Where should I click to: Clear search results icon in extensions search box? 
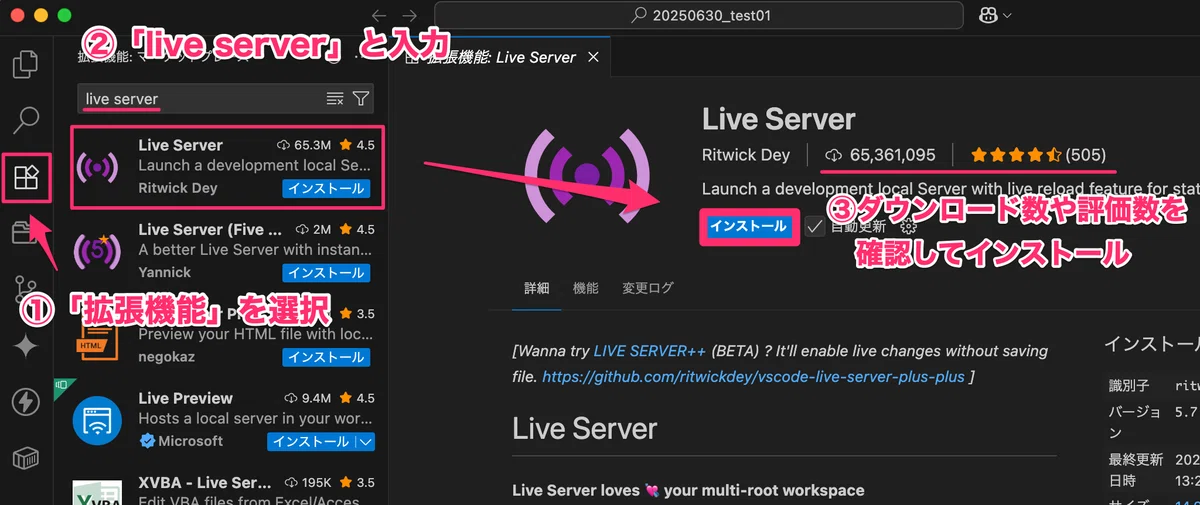pyautogui.click(x=335, y=98)
